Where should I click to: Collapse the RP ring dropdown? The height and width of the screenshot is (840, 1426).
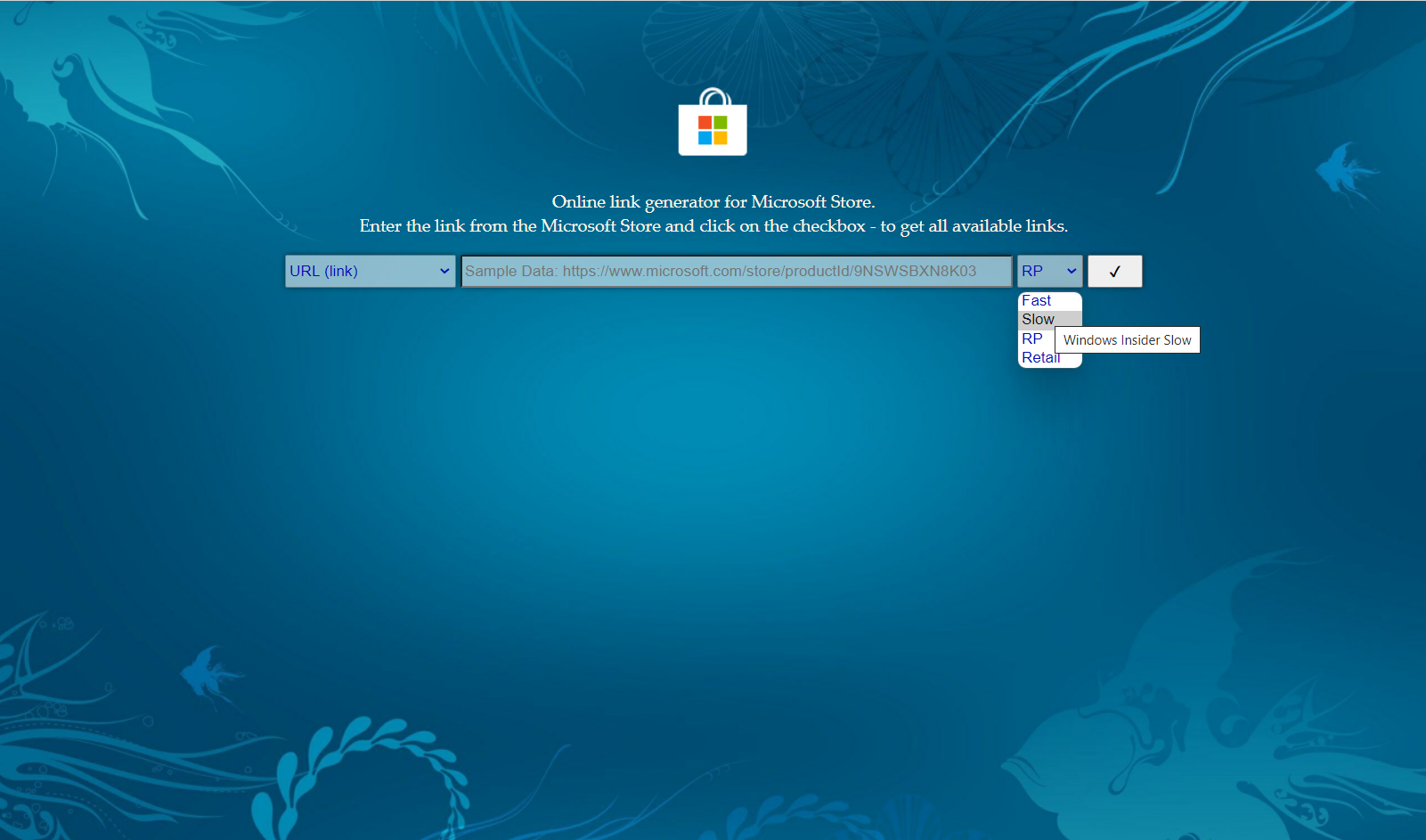(1049, 272)
